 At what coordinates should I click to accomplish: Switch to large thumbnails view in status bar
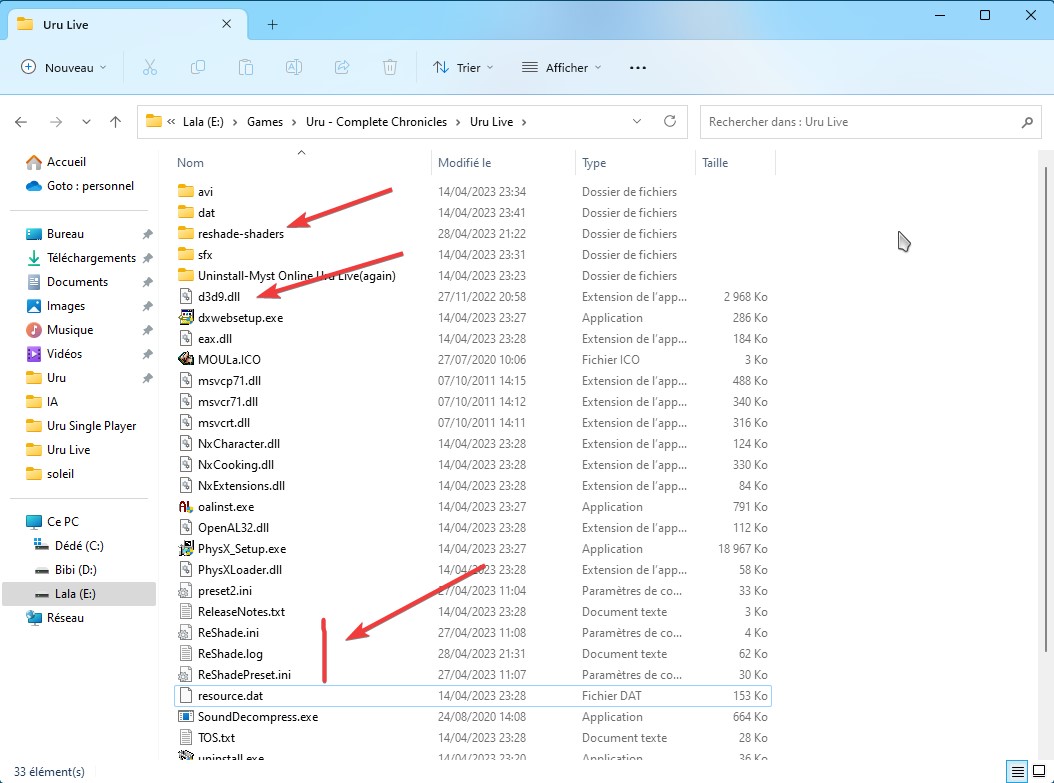pos(1038,771)
